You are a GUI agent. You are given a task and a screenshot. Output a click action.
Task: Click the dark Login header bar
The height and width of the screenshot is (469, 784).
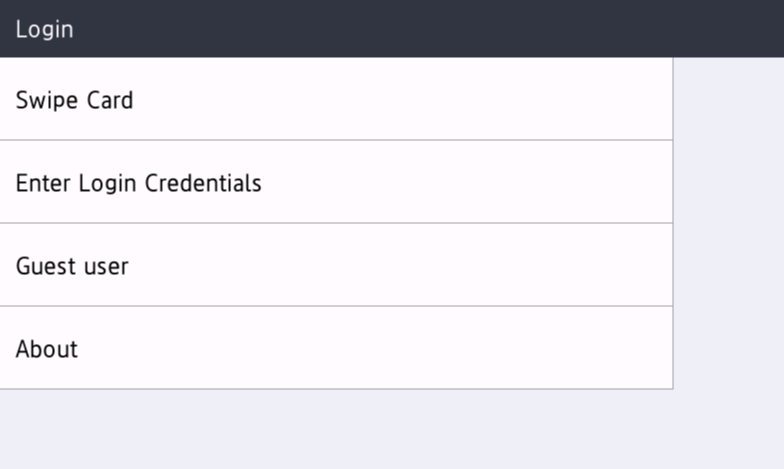click(x=400, y=28)
